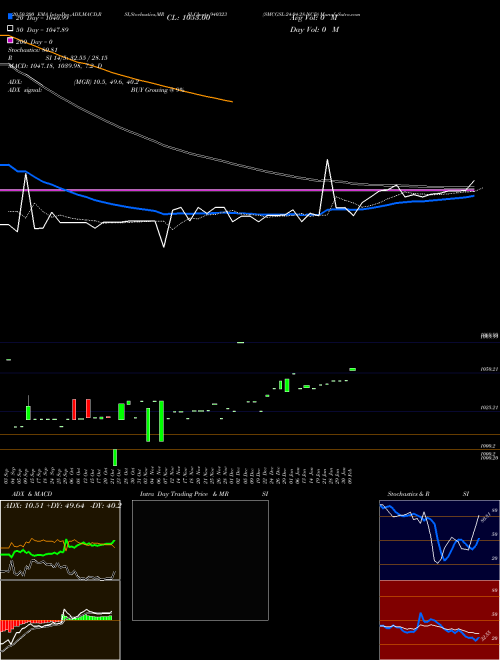
Task: Select the 'CL: 1053.00' closing price label
Action: 188,18
